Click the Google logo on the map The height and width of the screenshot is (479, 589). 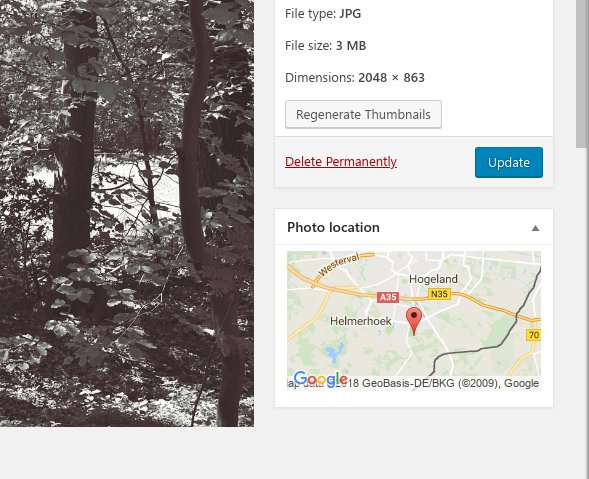tap(320, 379)
